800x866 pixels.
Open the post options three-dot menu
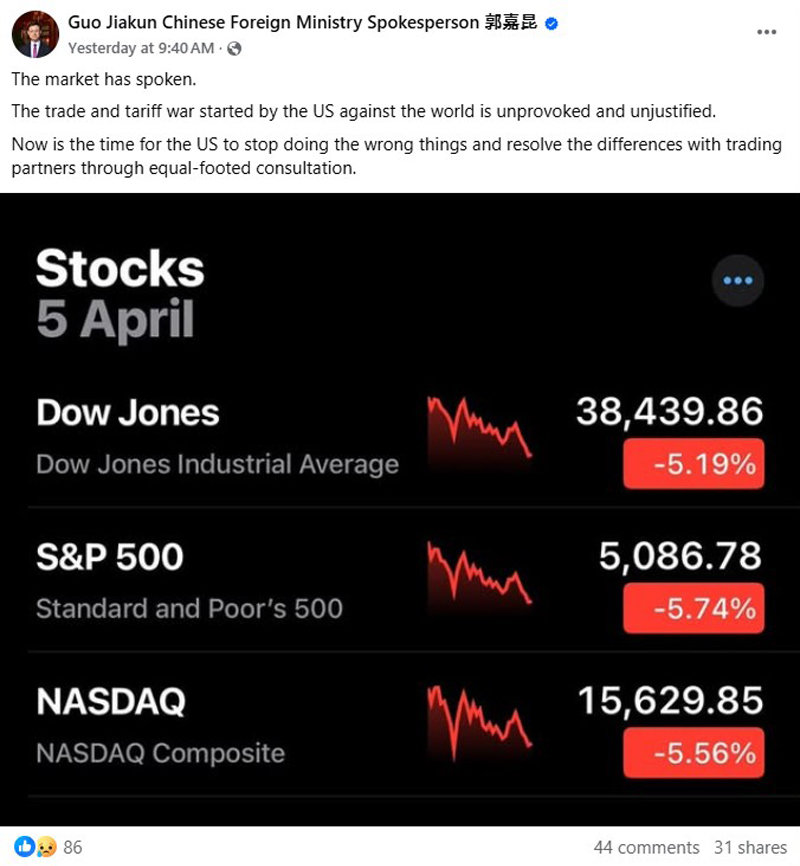(x=767, y=31)
